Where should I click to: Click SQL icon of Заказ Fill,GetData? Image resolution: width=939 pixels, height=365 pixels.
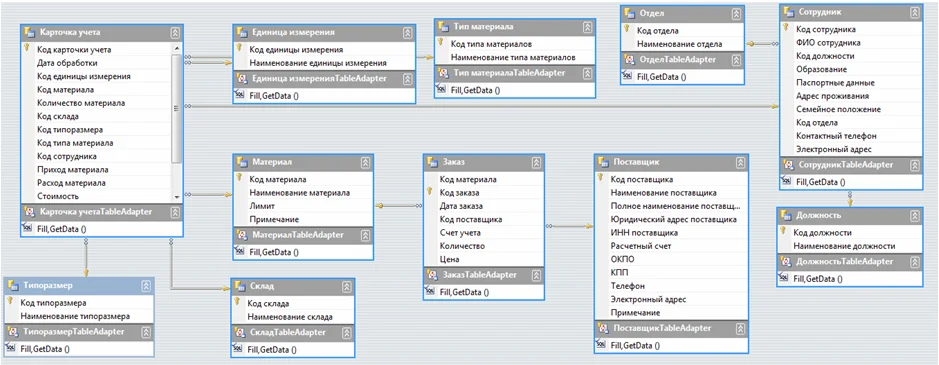(x=431, y=291)
